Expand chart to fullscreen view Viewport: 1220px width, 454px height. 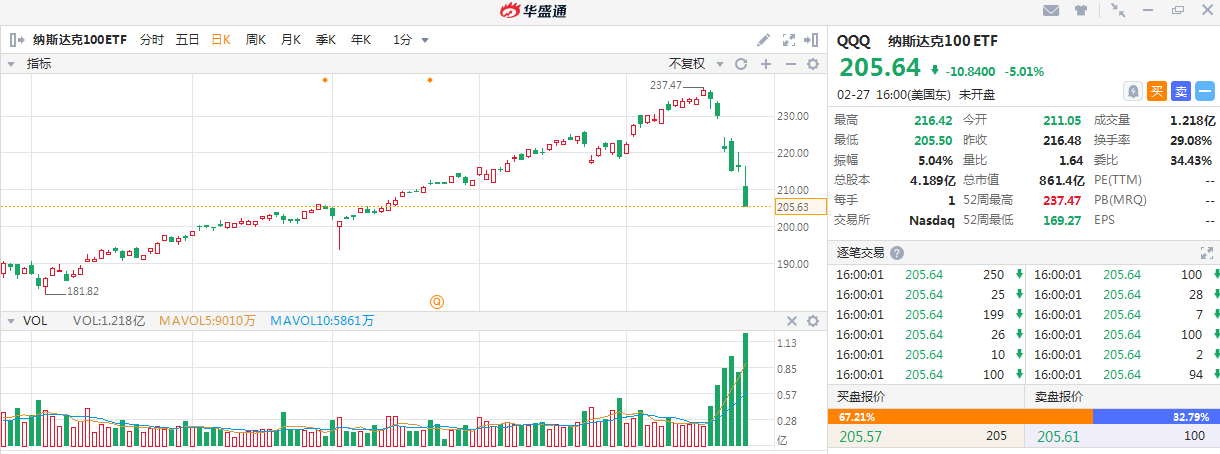(788, 40)
